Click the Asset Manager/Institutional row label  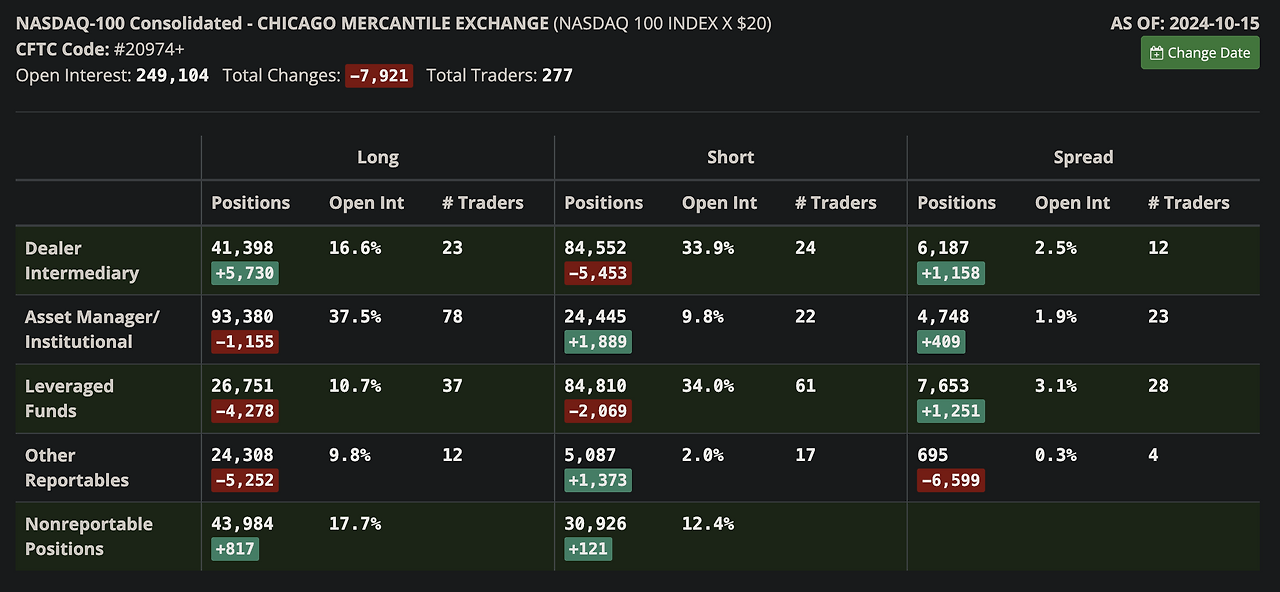[x=92, y=329]
